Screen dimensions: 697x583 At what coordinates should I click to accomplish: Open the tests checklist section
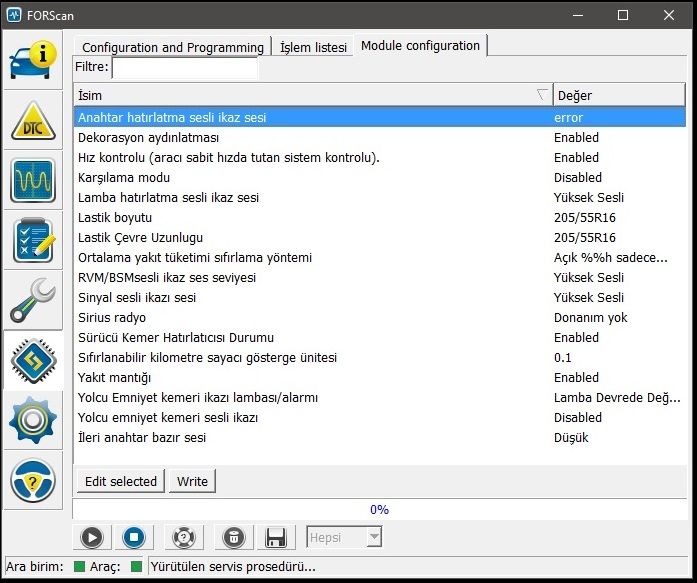tap(33, 240)
